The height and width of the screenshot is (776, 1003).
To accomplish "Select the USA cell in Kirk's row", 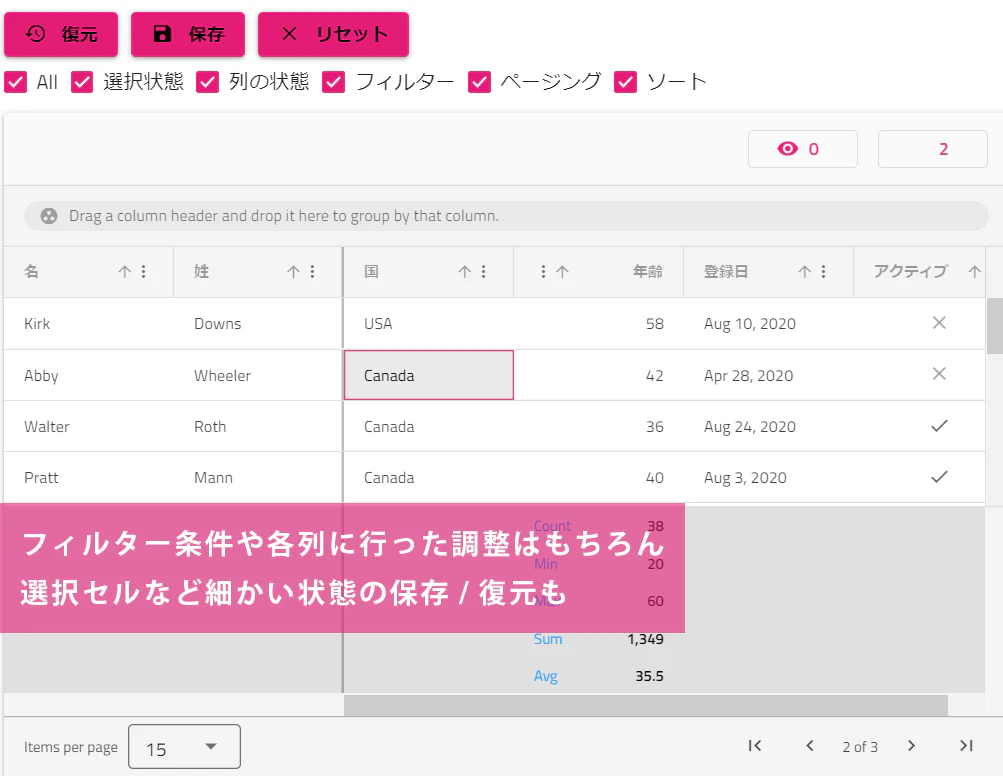I will click(429, 324).
